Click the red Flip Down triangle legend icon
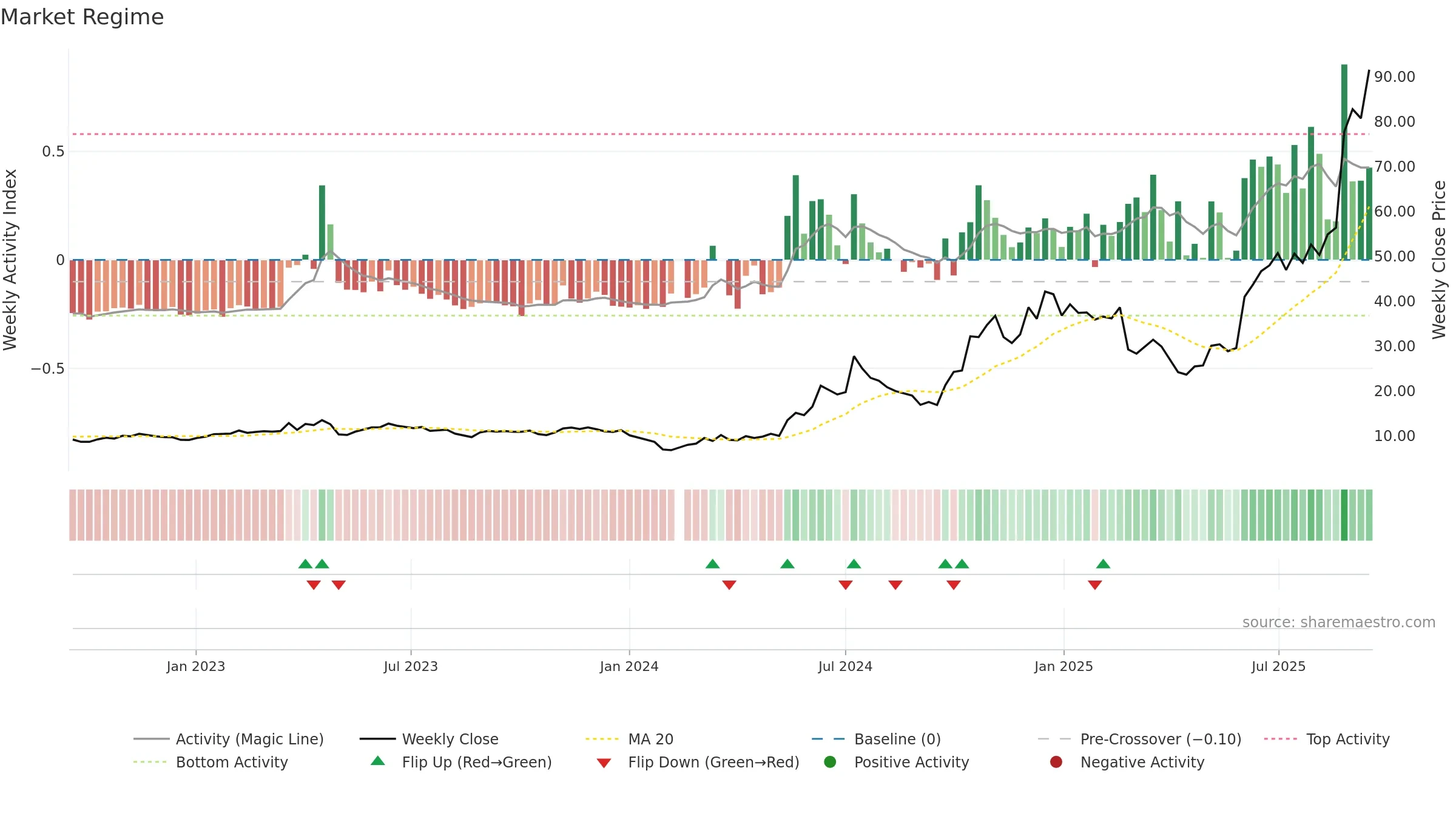This screenshot has height=819, width=1456. 604,763
